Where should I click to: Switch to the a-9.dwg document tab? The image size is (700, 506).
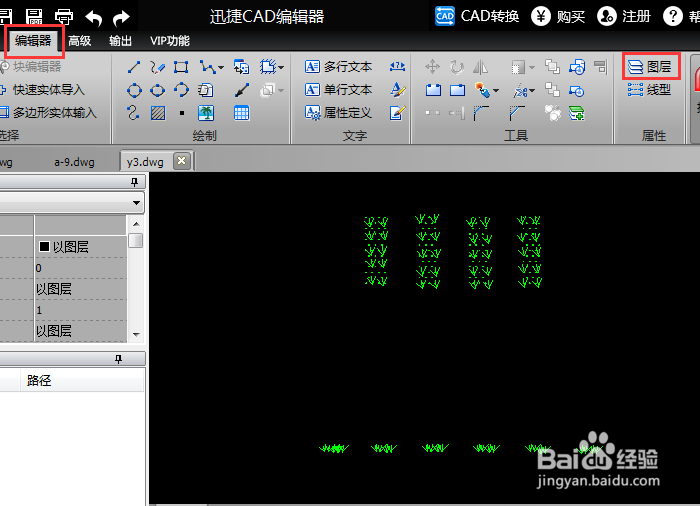coord(75,162)
